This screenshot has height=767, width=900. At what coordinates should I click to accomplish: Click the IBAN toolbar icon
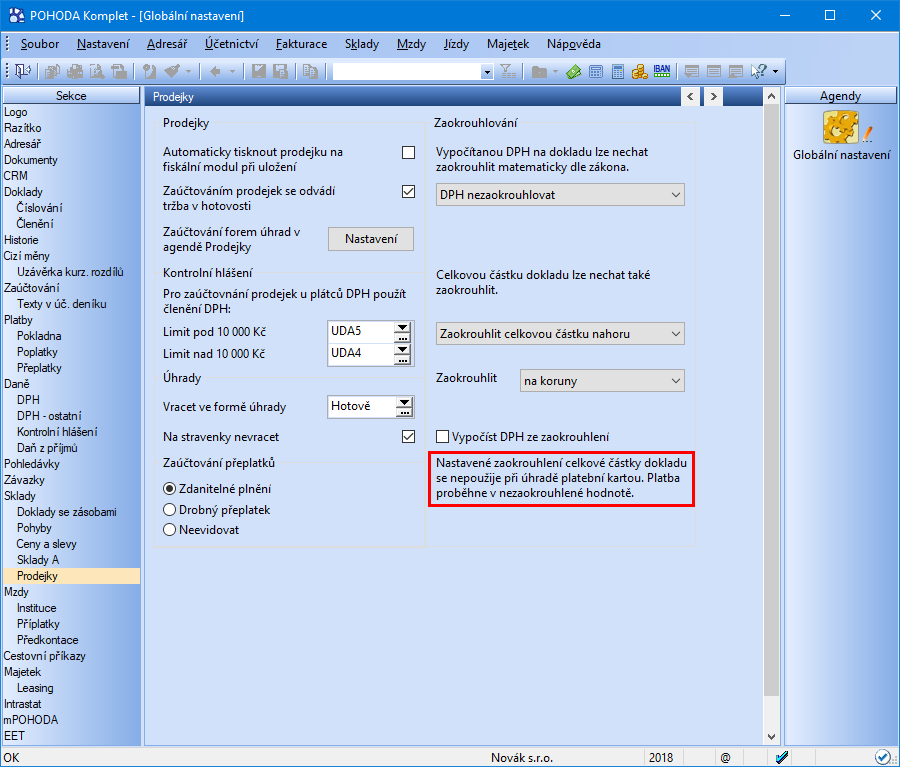click(662, 71)
